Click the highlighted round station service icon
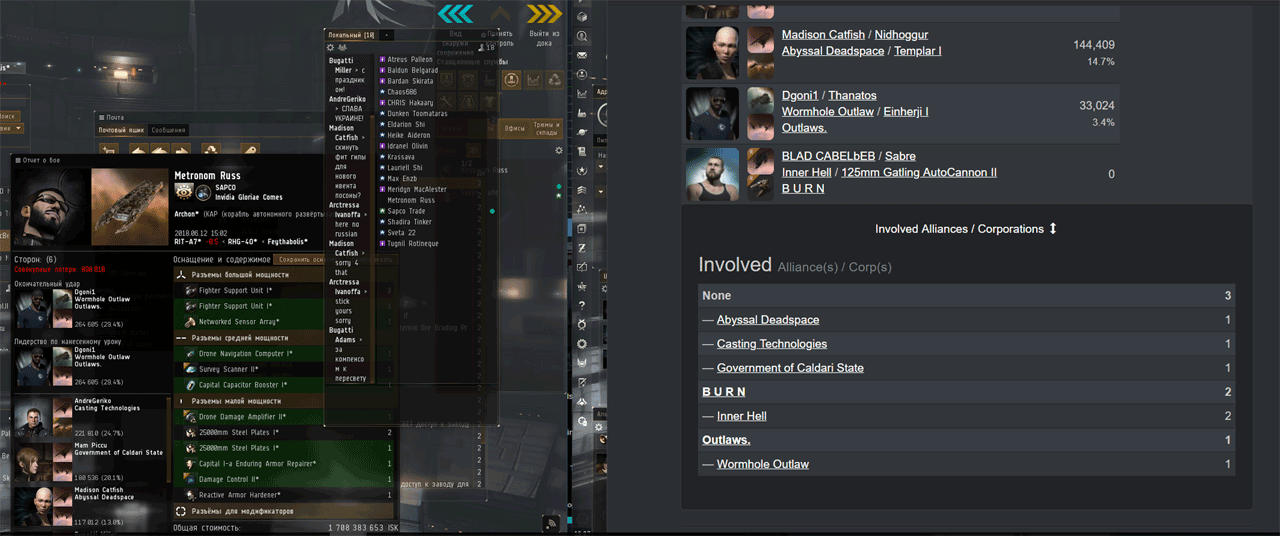 tap(511, 79)
